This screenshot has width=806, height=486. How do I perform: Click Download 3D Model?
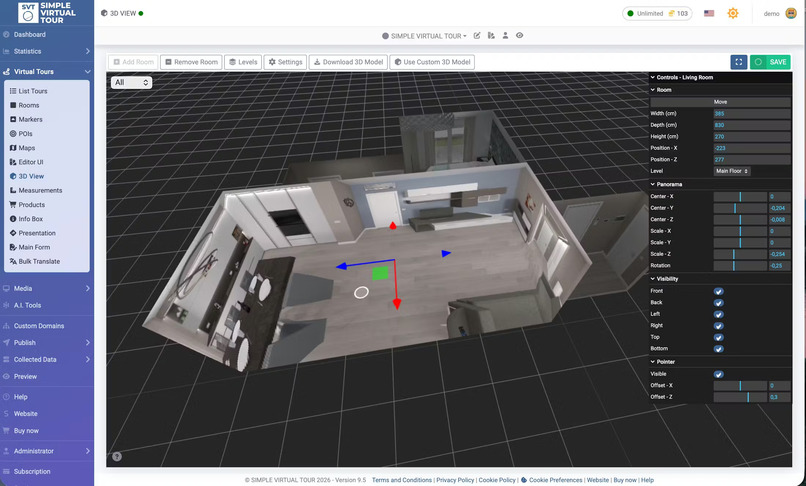coord(348,62)
